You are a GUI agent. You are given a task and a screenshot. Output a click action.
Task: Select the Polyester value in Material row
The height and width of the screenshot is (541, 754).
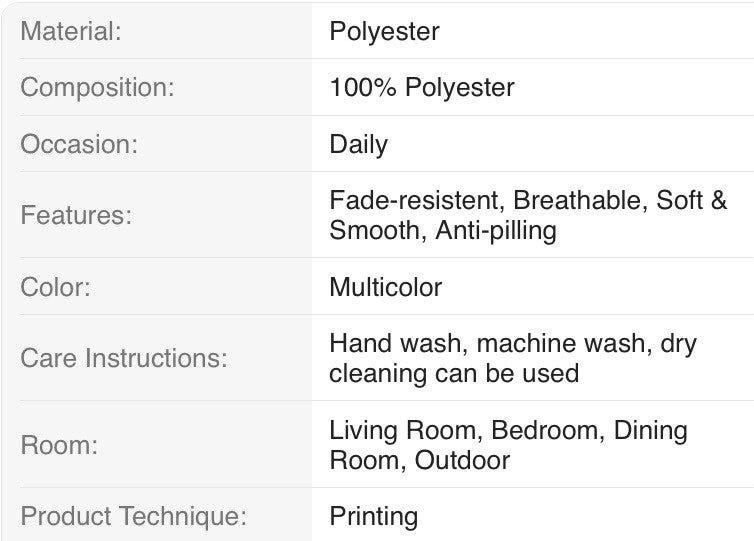click(384, 31)
